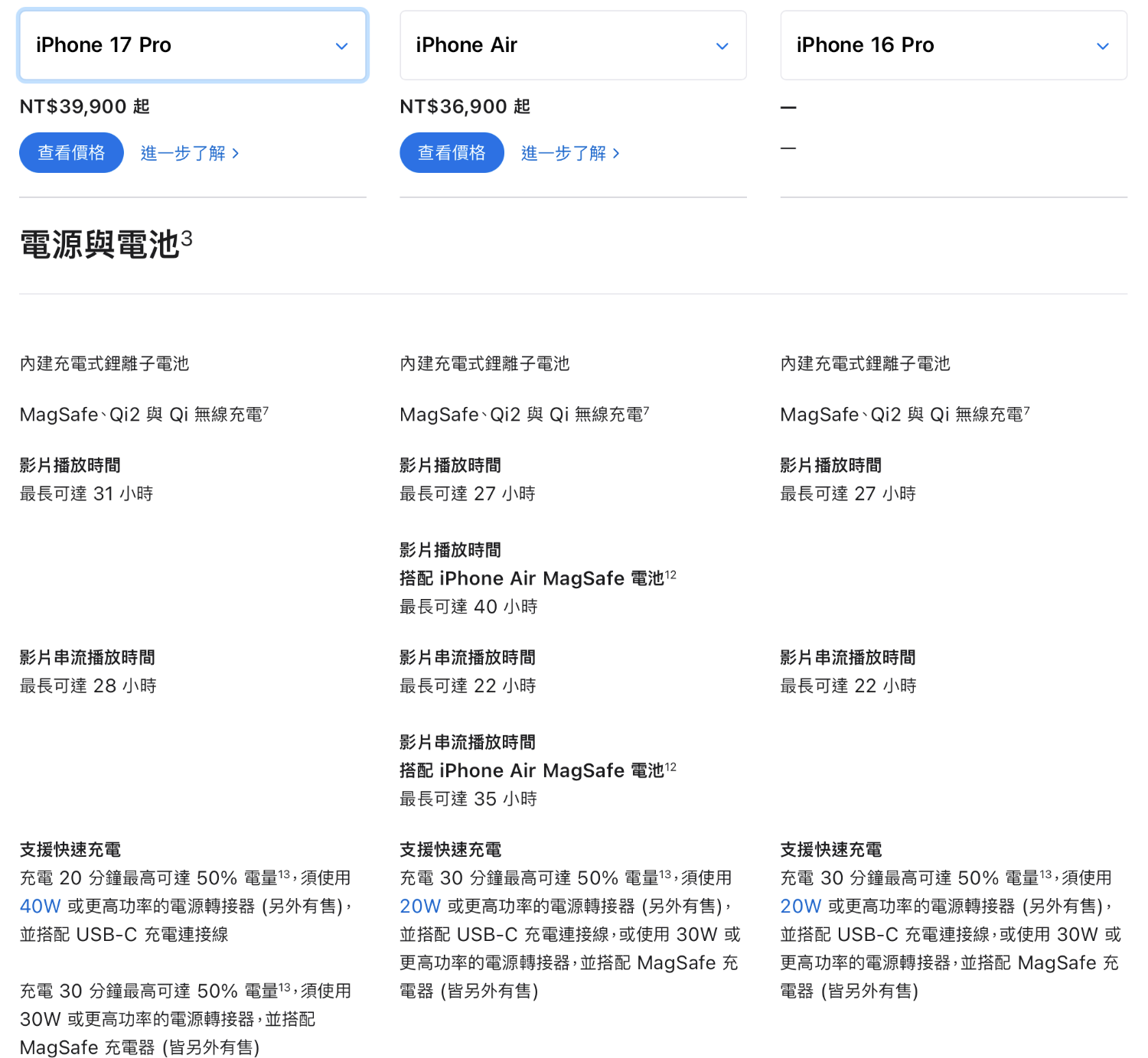Viewport: 1148px width, 1058px height.
Task: Click 影片串流播放時間 heading in iPhone 17 Pro column
Action: click(x=87, y=657)
